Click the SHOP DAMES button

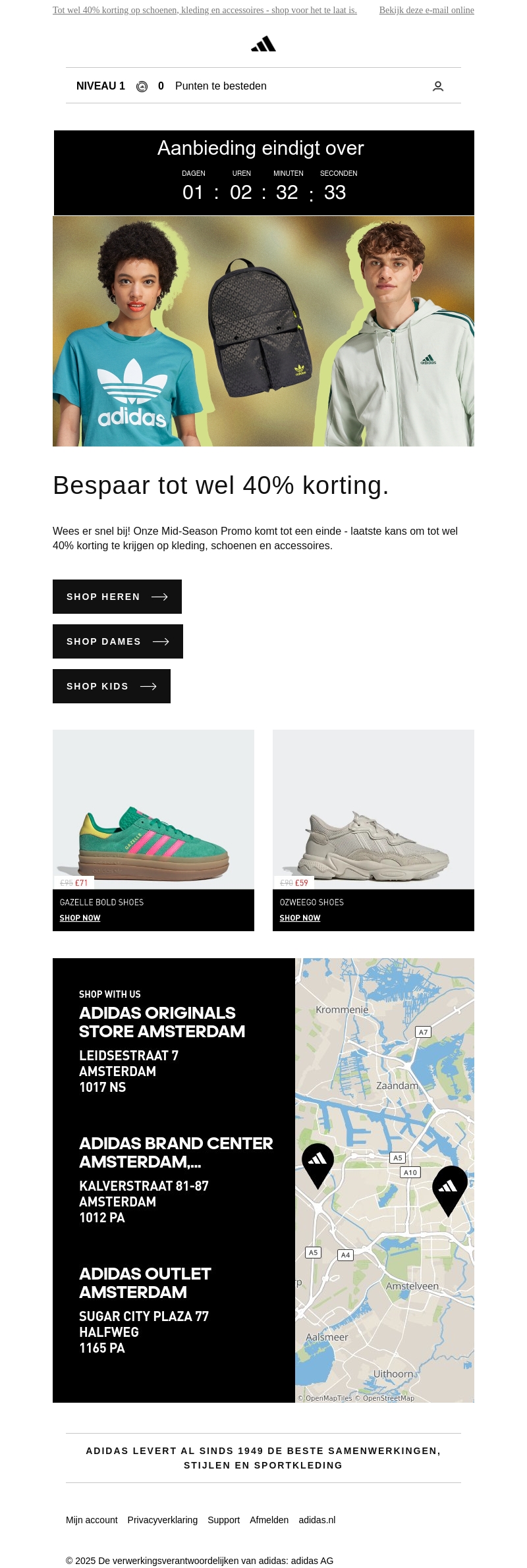(118, 641)
